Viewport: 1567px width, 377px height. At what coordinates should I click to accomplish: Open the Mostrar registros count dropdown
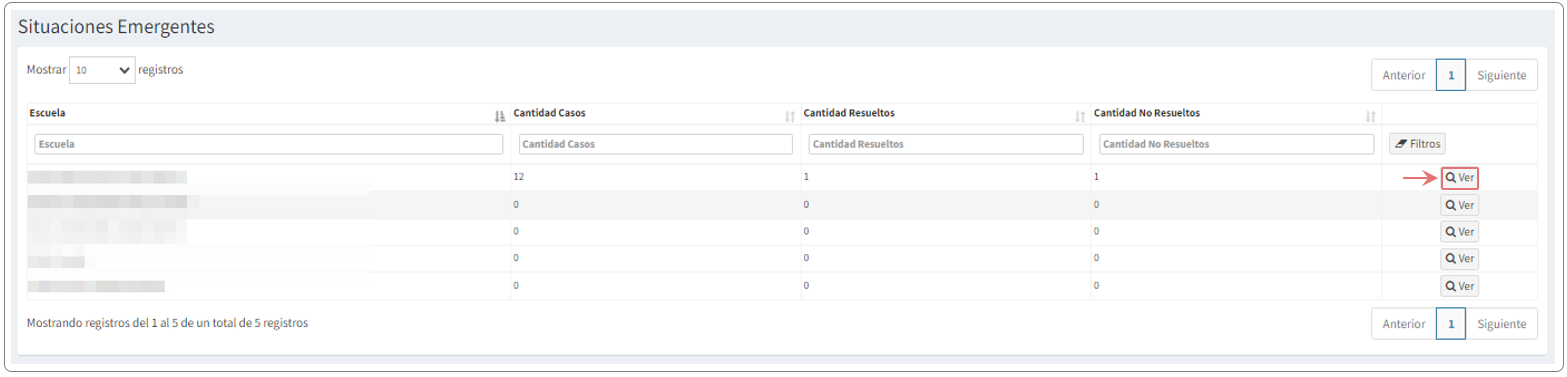pyautogui.click(x=102, y=71)
